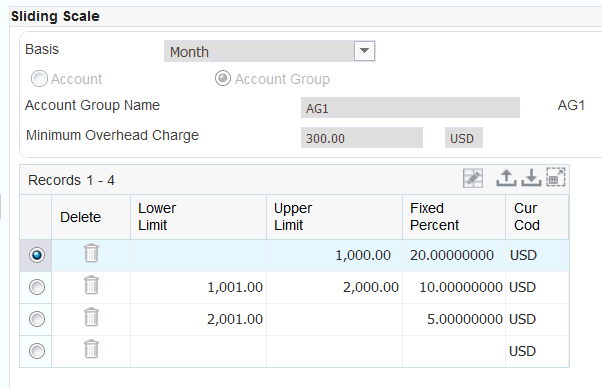The height and width of the screenshot is (388, 602).
Task: Click the Delete column header
Action: coord(91,217)
